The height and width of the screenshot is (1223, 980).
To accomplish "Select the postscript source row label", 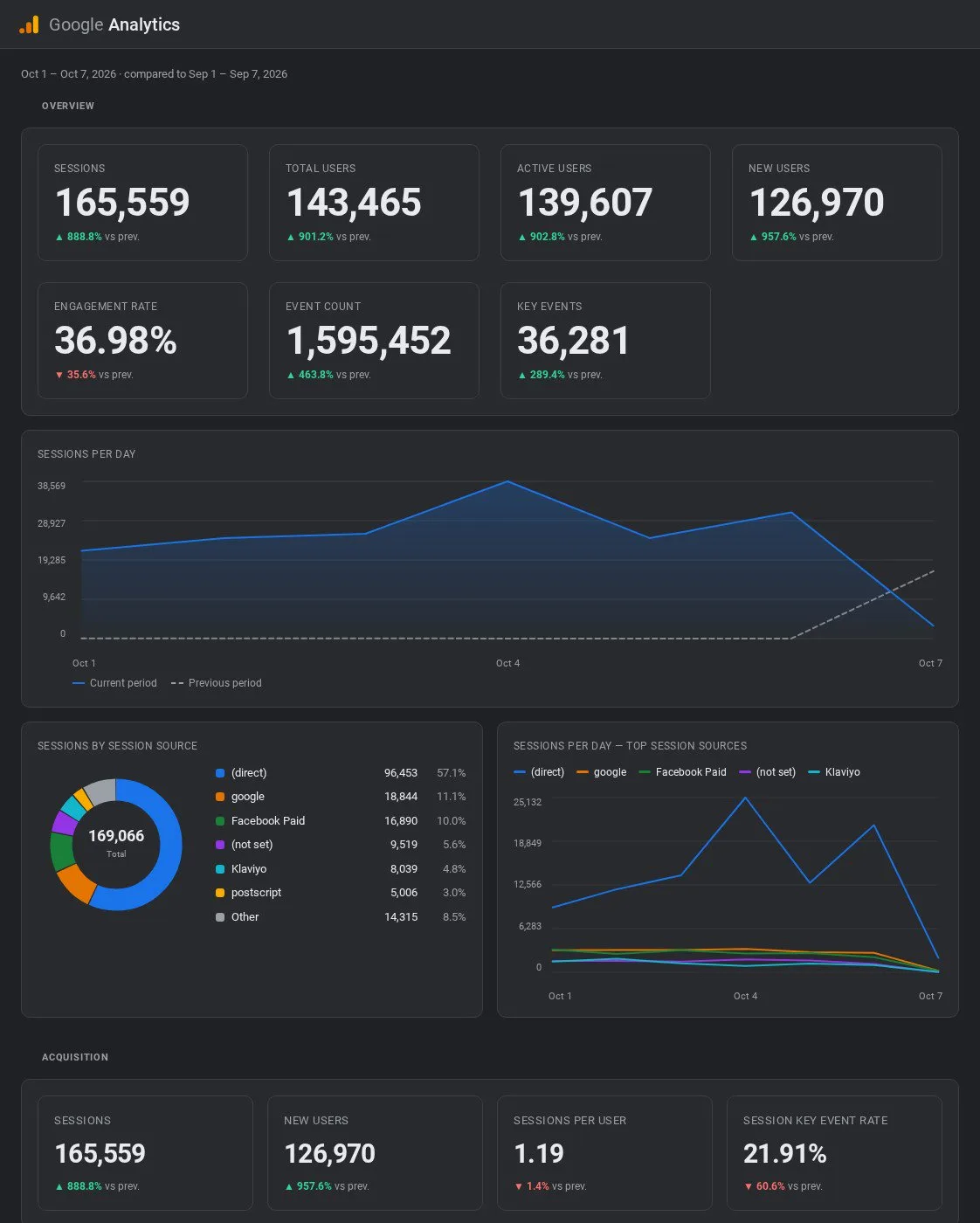I will point(256,893).
